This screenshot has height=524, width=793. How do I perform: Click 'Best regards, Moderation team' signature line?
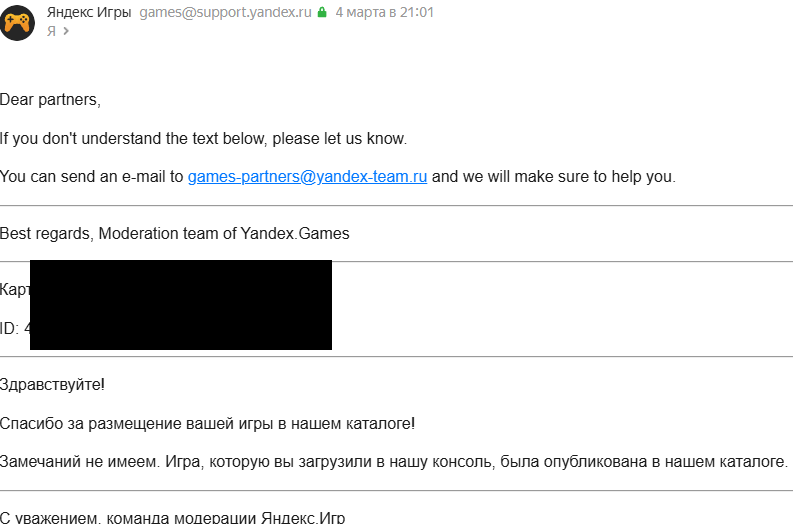click(174, 234)
